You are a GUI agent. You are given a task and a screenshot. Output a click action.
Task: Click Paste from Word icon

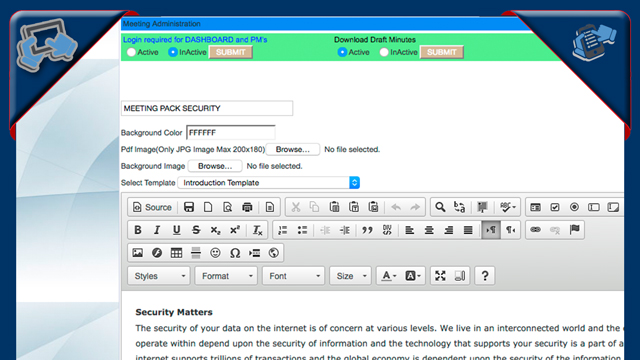point(373,207)
